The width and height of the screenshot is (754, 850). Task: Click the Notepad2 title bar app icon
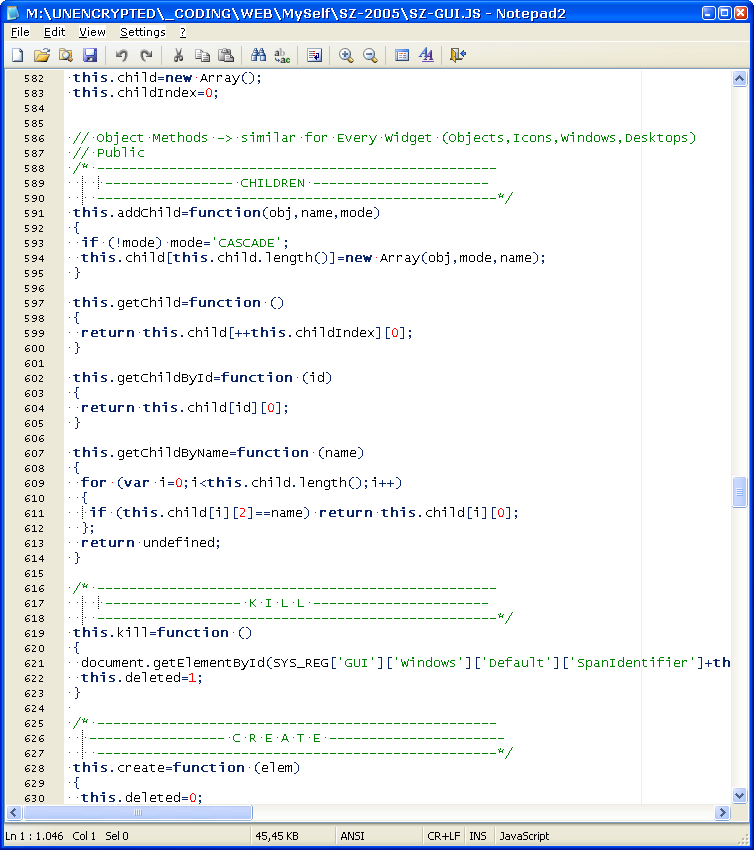pyautogui.click(x=12, y=13)
